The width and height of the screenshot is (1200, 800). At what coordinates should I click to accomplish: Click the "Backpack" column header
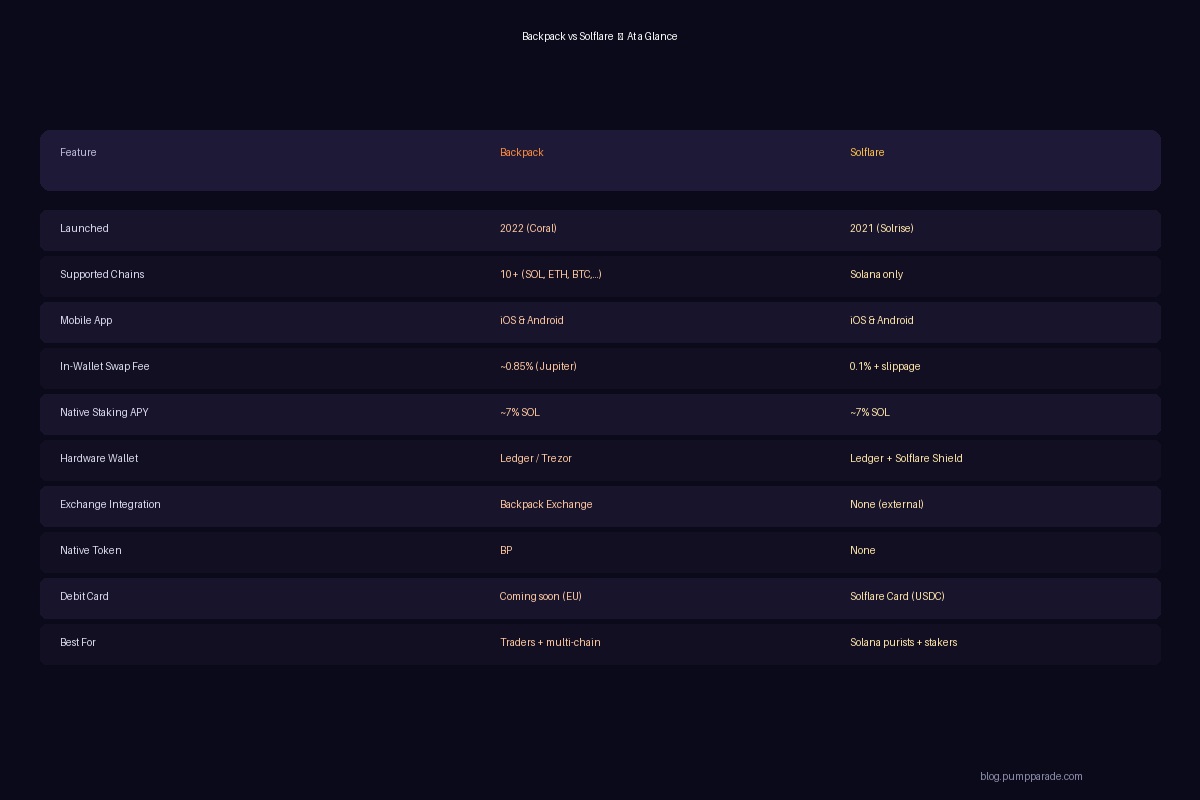point(521,152)
